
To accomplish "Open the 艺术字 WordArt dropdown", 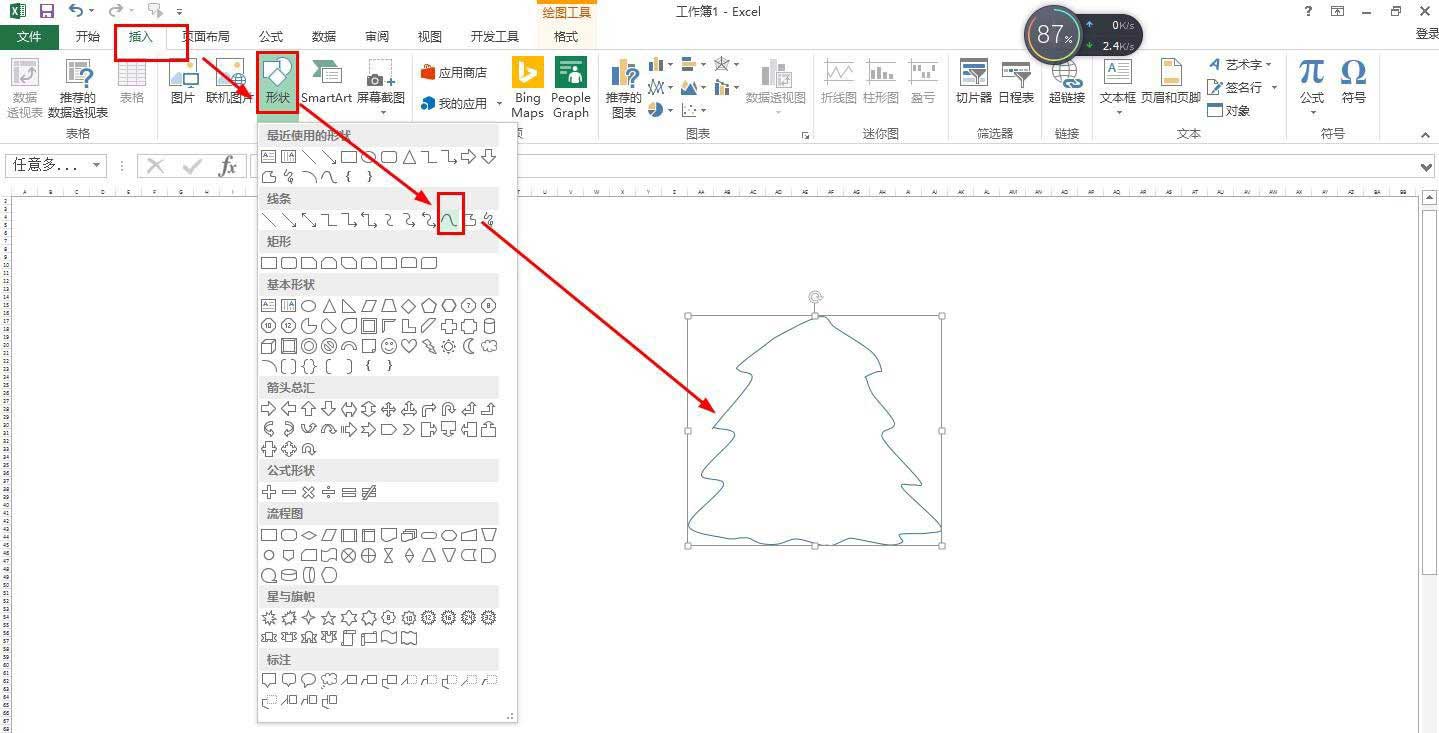I will click(1267, 65).
